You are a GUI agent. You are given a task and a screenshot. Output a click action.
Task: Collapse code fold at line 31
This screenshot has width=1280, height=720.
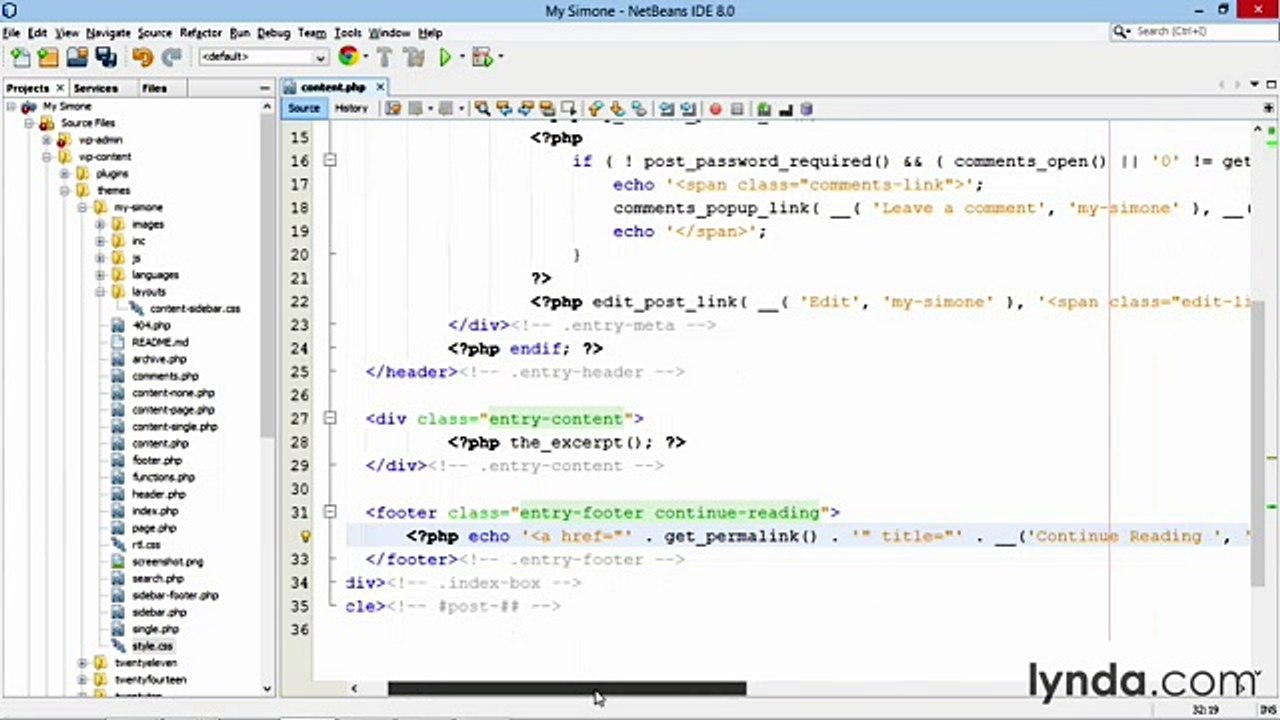point(330,512)
